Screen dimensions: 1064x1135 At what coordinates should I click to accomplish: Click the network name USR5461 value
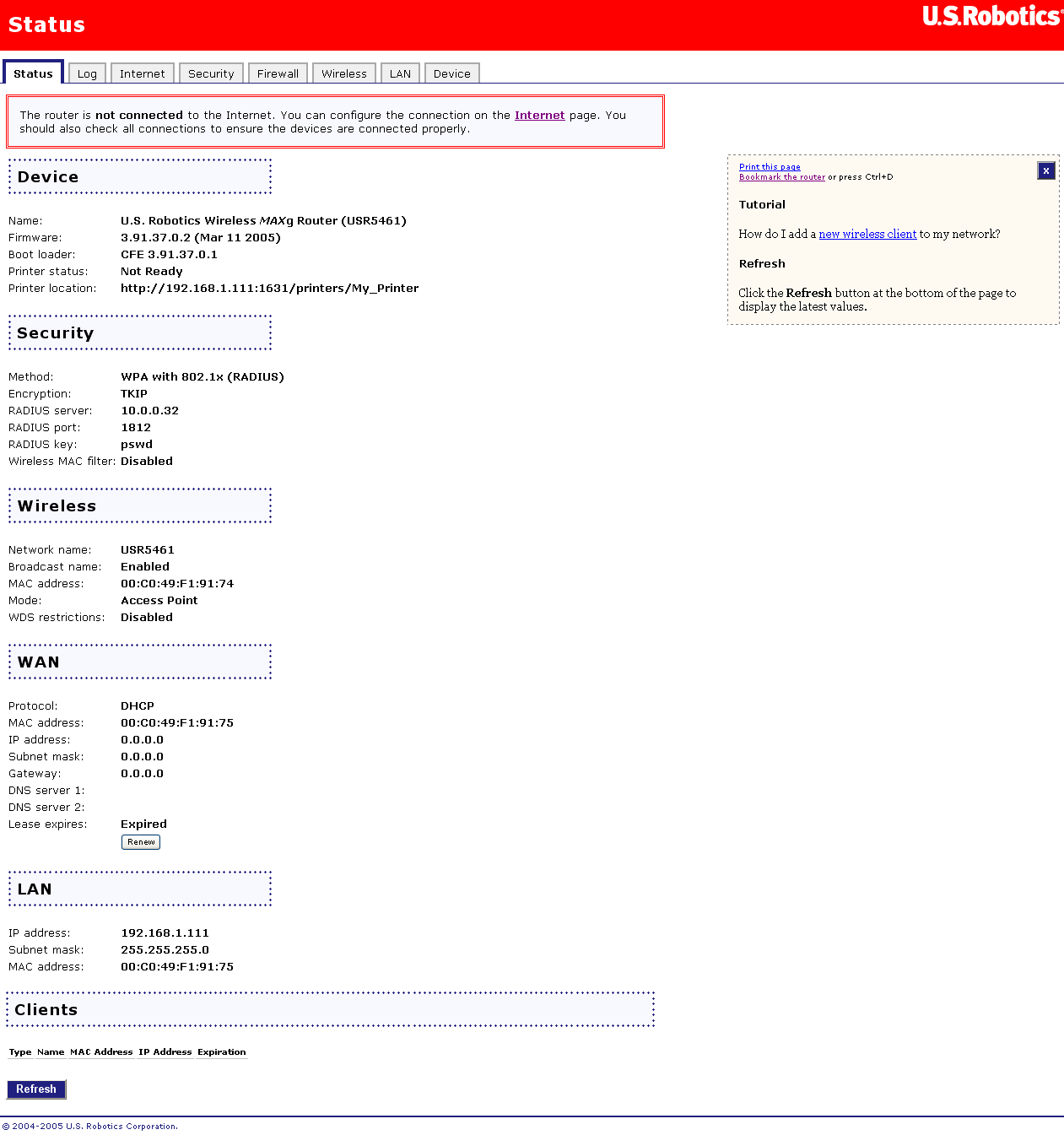point(148,549)
